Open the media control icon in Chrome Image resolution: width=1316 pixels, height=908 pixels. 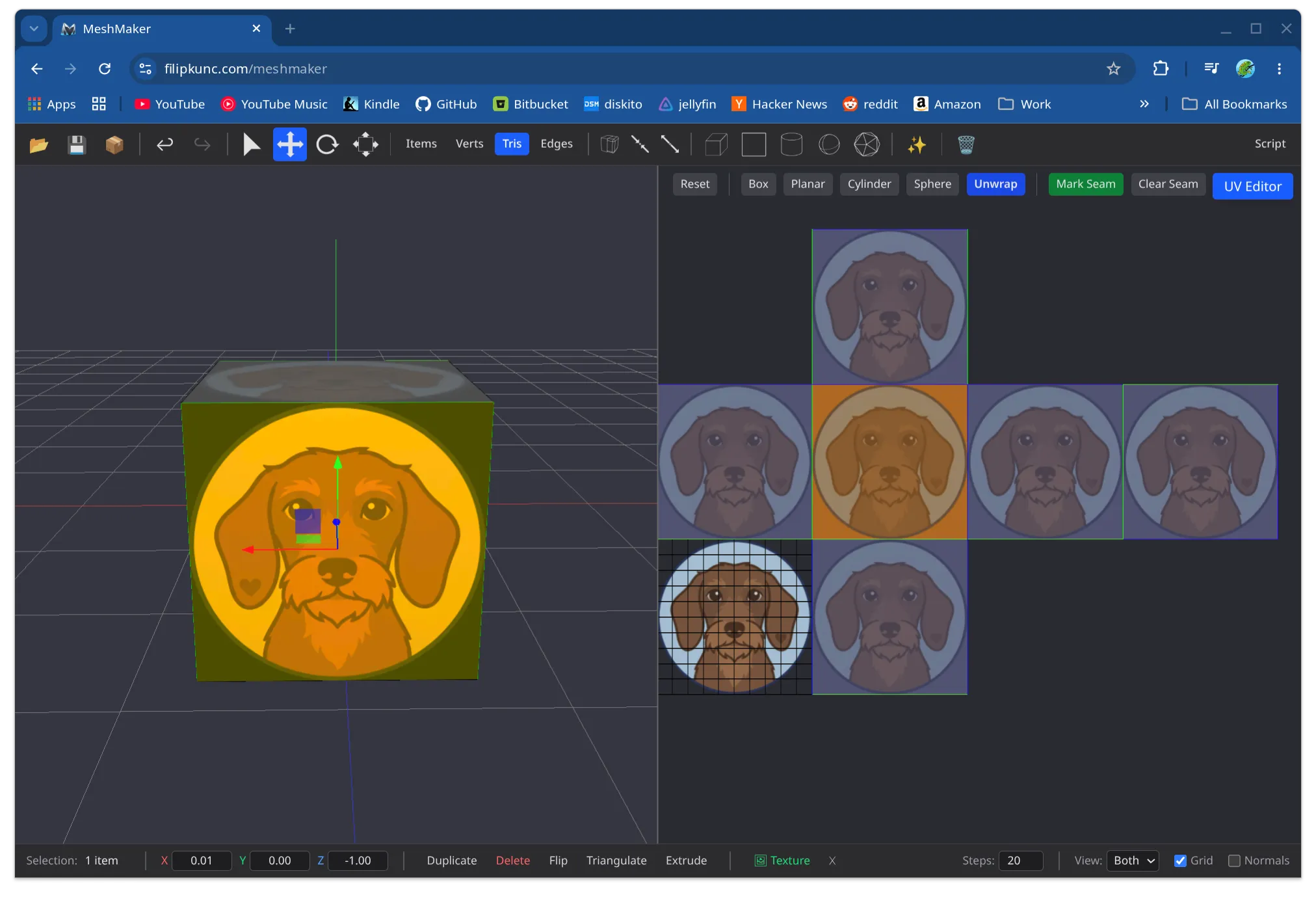[x=1211, y=68]
